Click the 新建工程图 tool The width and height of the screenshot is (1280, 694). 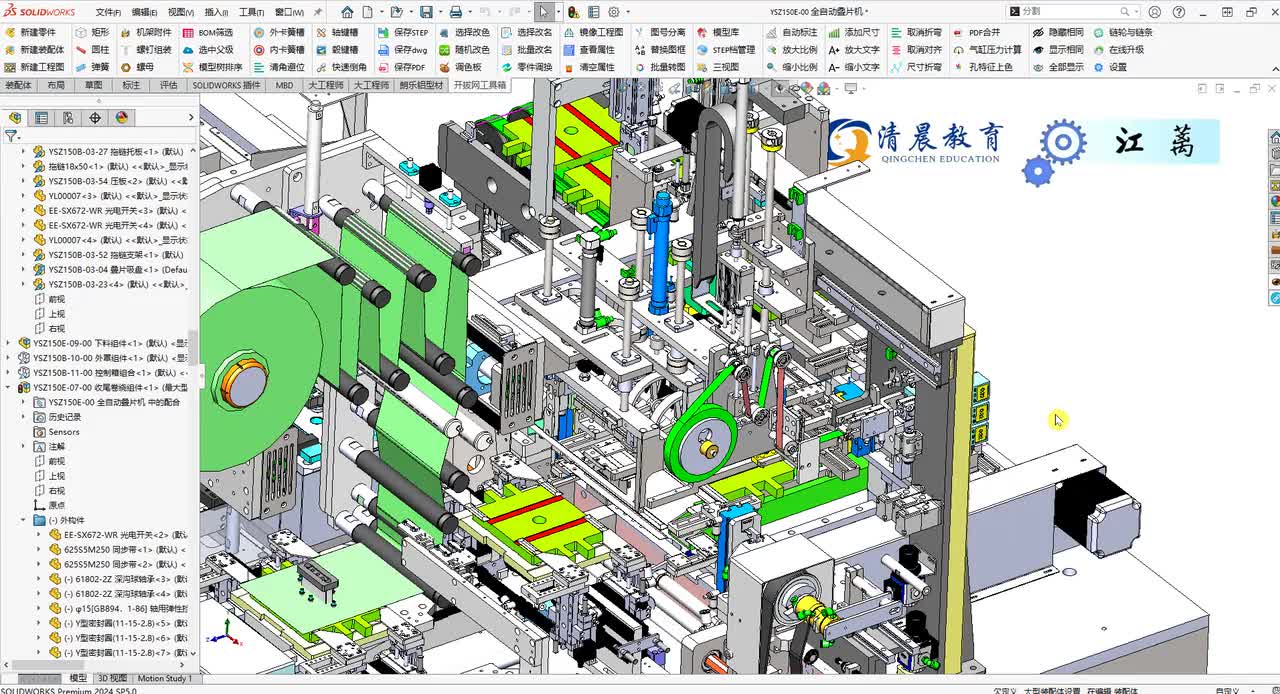coord(34,67)
